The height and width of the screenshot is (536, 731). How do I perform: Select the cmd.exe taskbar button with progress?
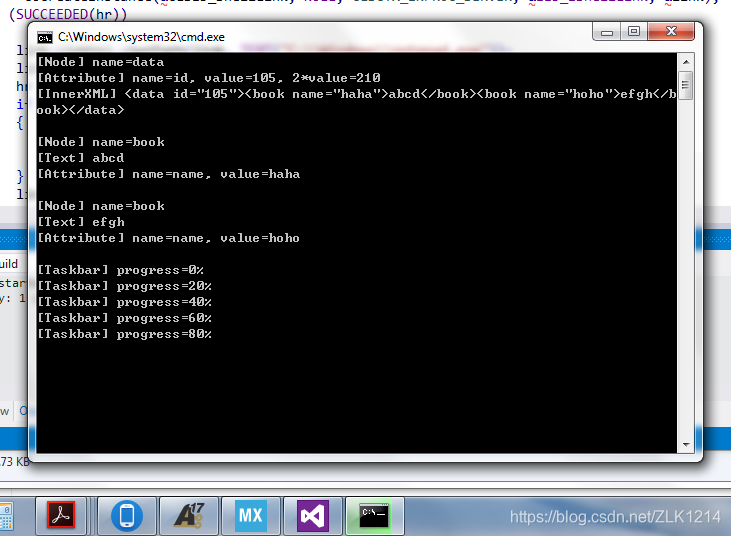[375, 515]
